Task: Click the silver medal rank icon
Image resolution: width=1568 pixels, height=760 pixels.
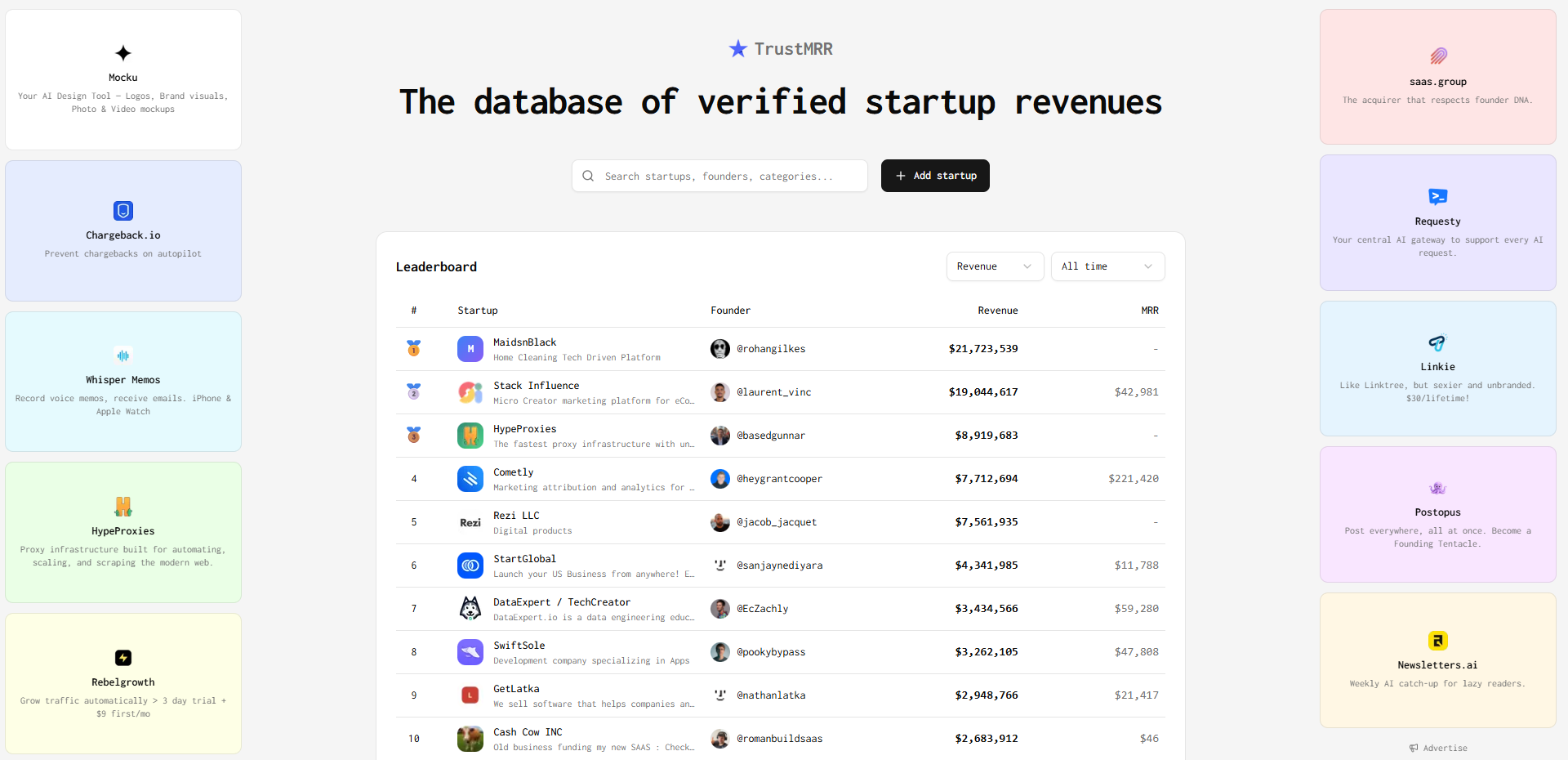Action: pos(414,391)
